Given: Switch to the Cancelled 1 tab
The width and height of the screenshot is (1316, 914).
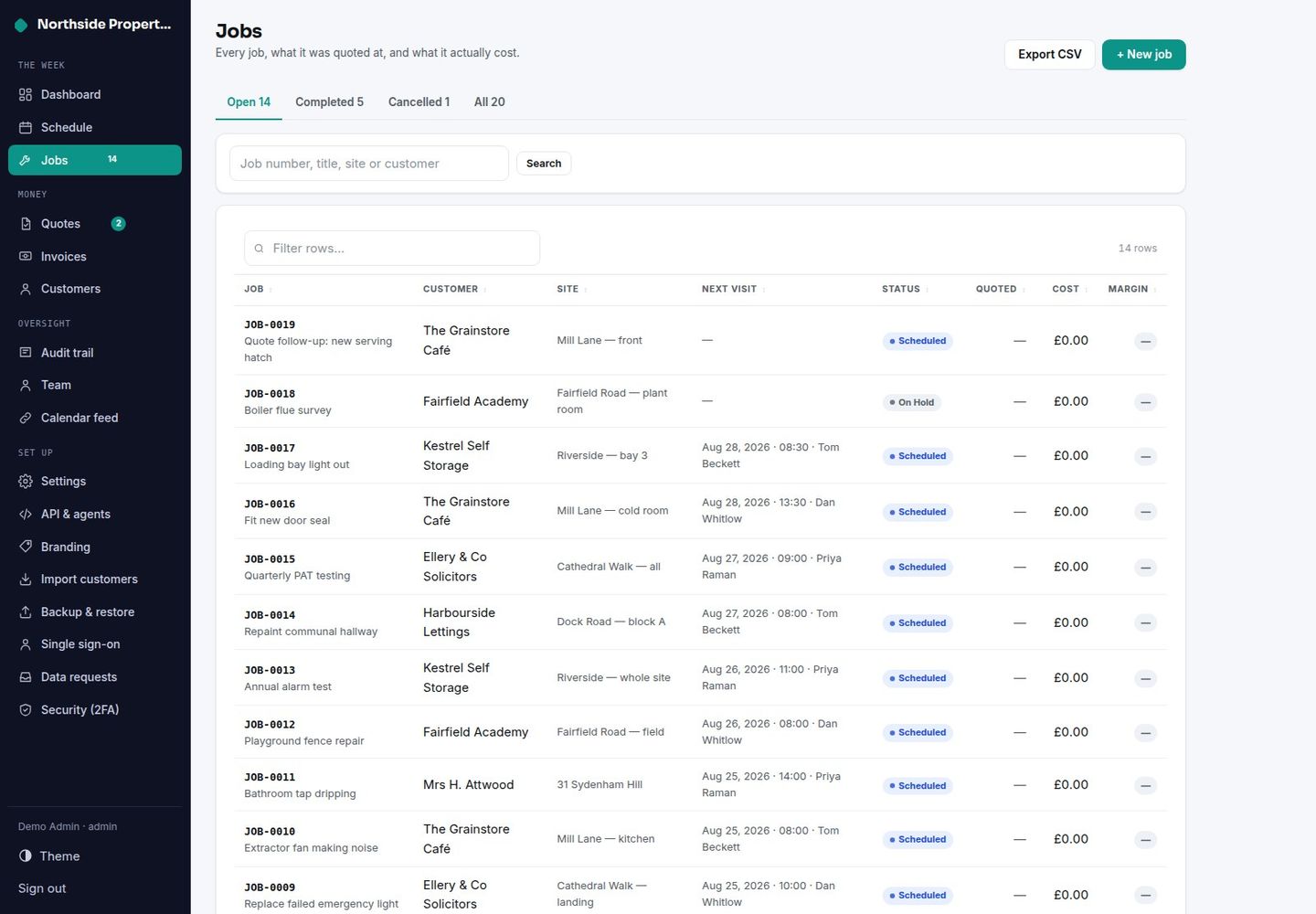Looking at the screenshot, I should point(419,102).
